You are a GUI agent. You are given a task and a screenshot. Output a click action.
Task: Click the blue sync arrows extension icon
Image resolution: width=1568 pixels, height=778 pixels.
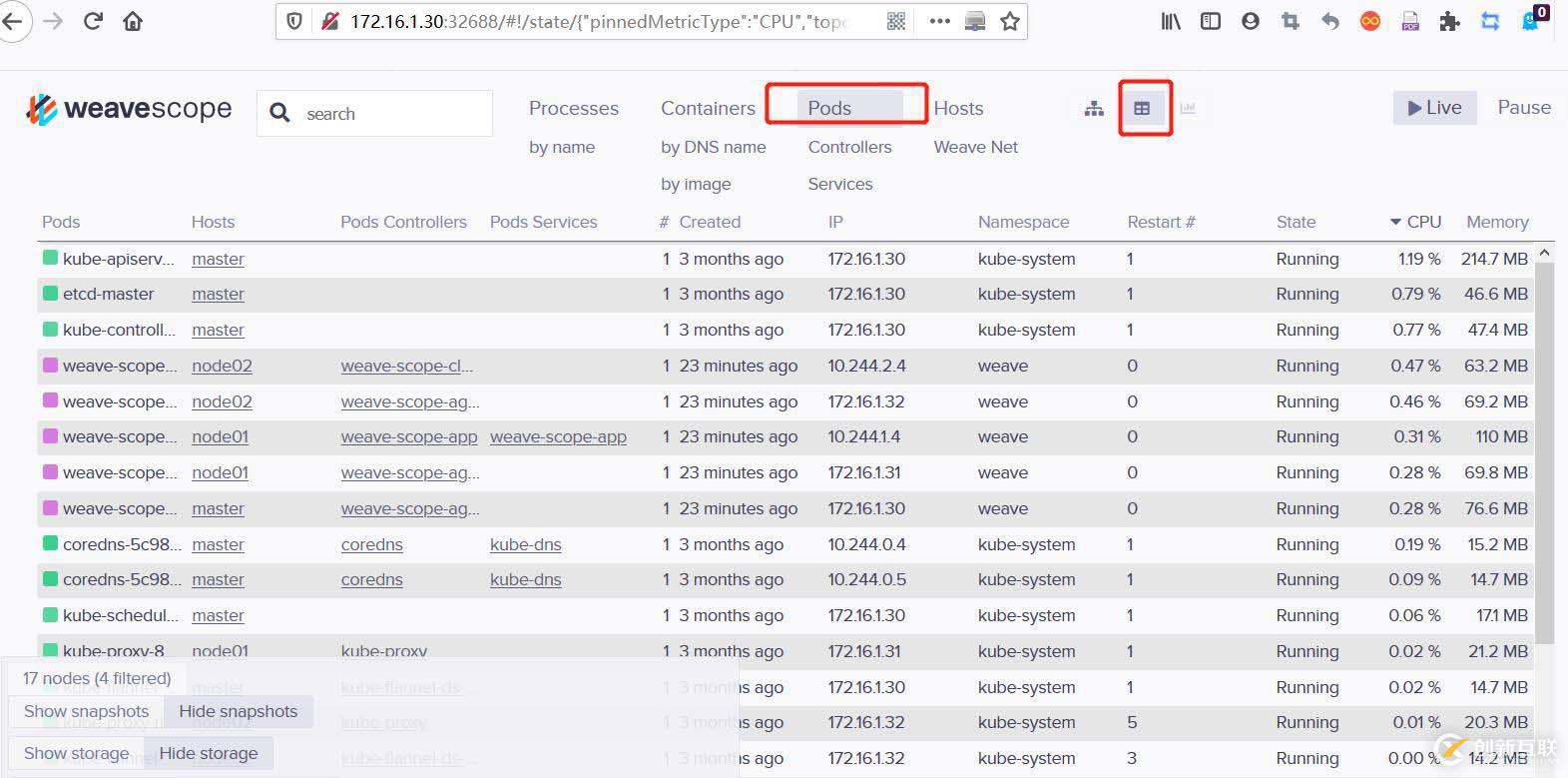coord(1490,21)
